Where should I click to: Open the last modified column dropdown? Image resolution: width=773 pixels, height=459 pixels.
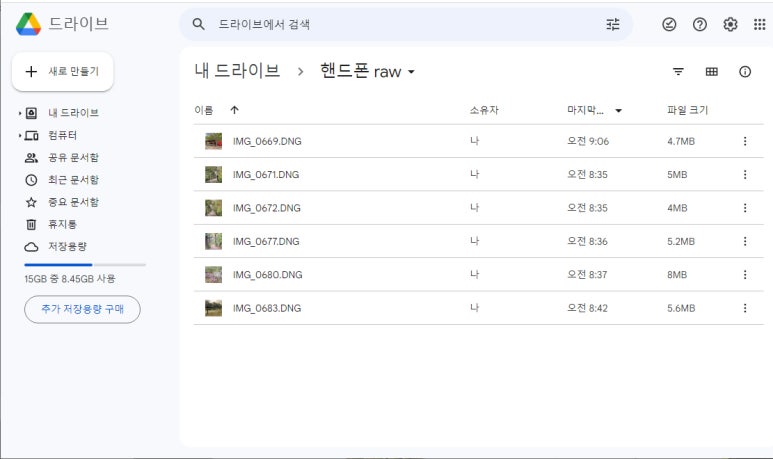pos(618,110)
